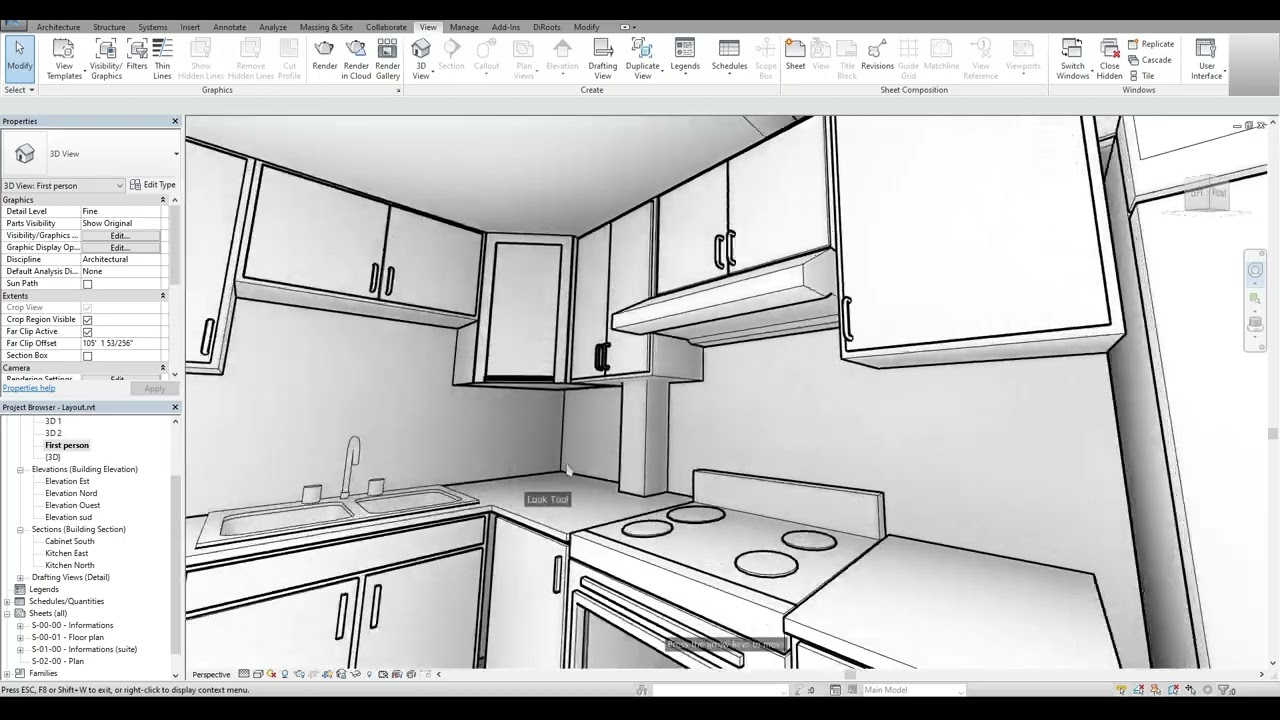Click the Render tool
Image resolution: width=1280 pixels, height=720 pixels.
325,55
